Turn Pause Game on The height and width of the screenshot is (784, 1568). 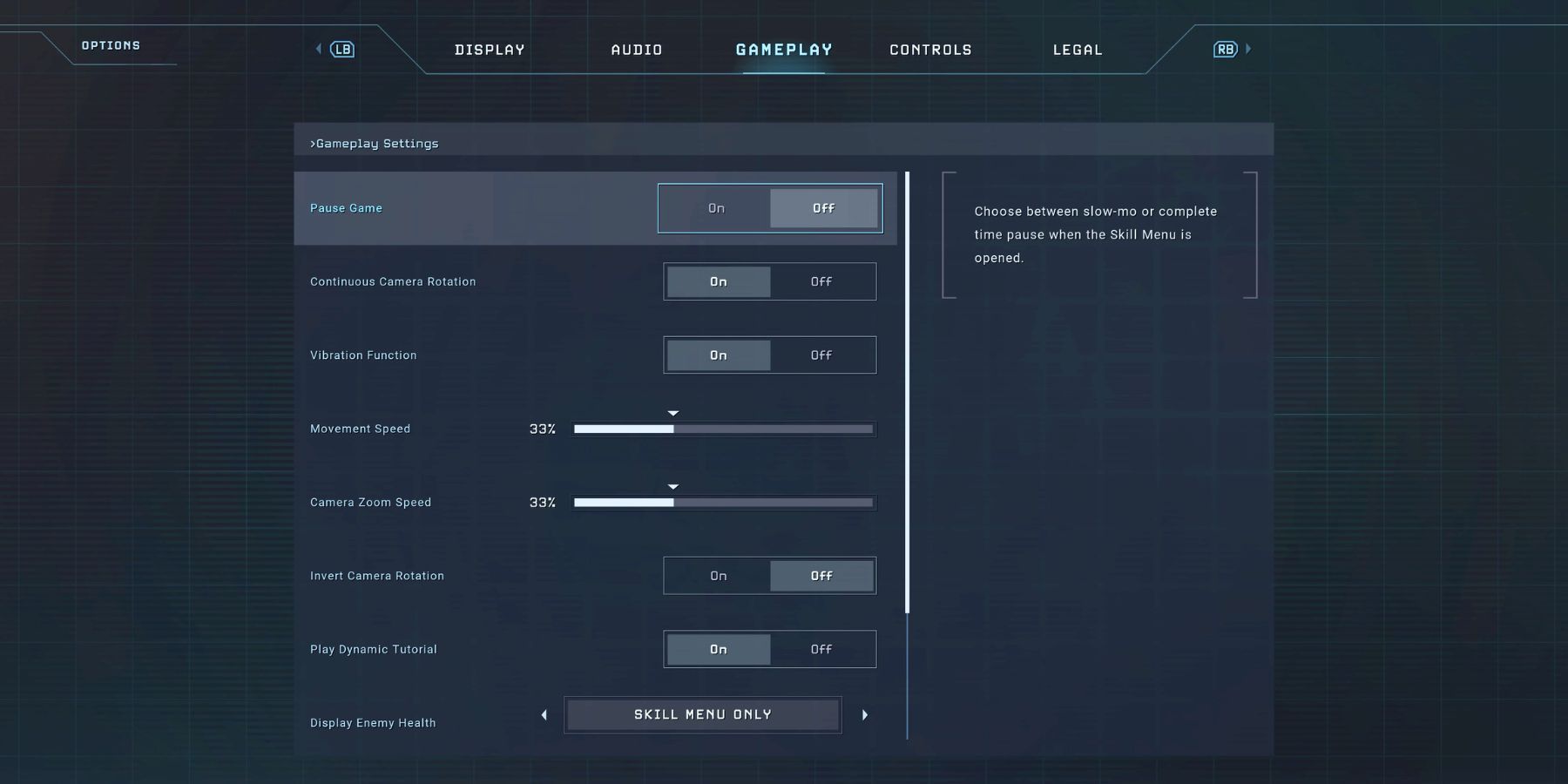click(x=716, y=209)
